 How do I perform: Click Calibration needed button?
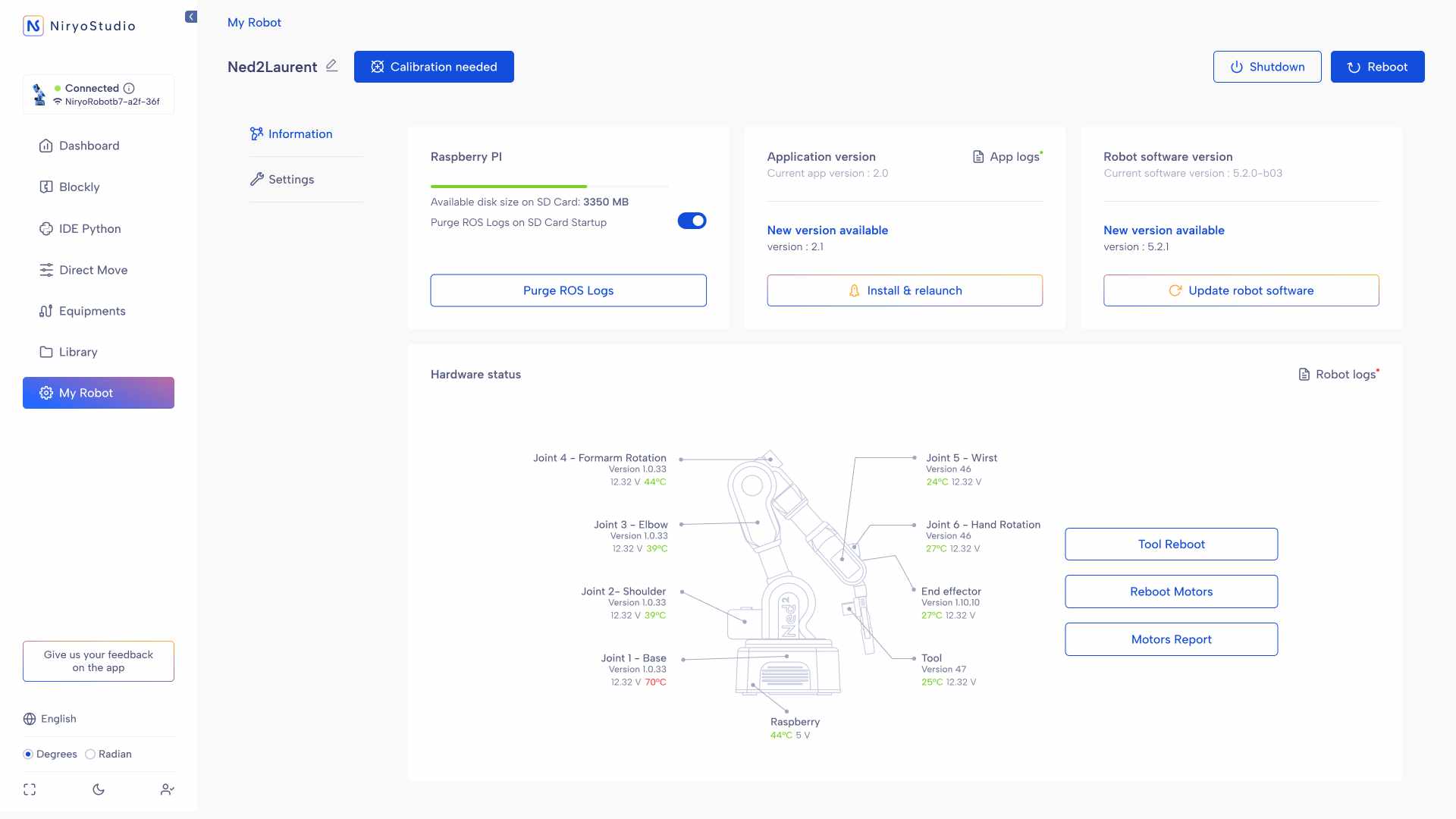pyautogui.click(x=434, y=67)
